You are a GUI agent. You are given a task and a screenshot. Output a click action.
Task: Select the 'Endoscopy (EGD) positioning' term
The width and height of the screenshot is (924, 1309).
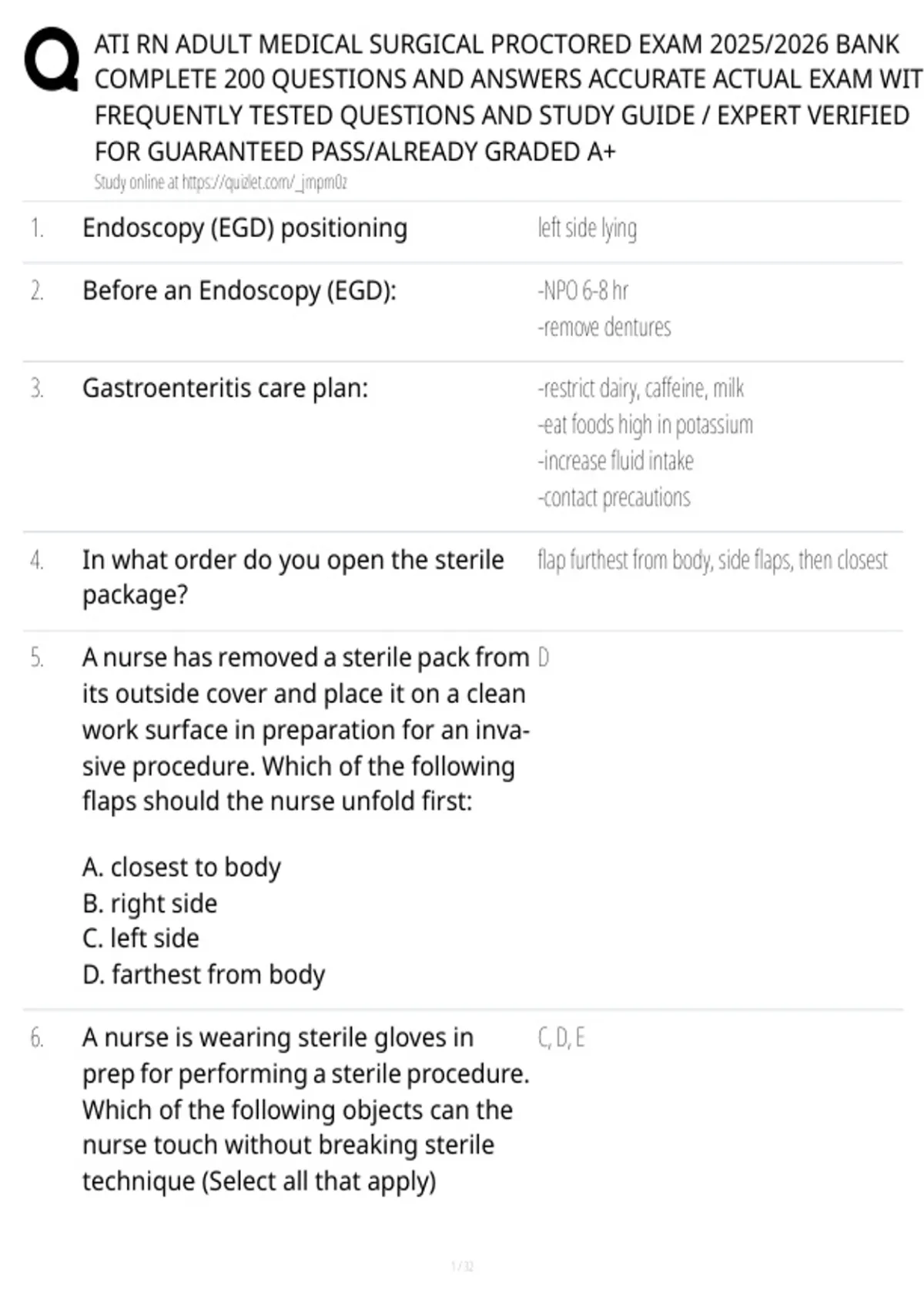point(245,229)
